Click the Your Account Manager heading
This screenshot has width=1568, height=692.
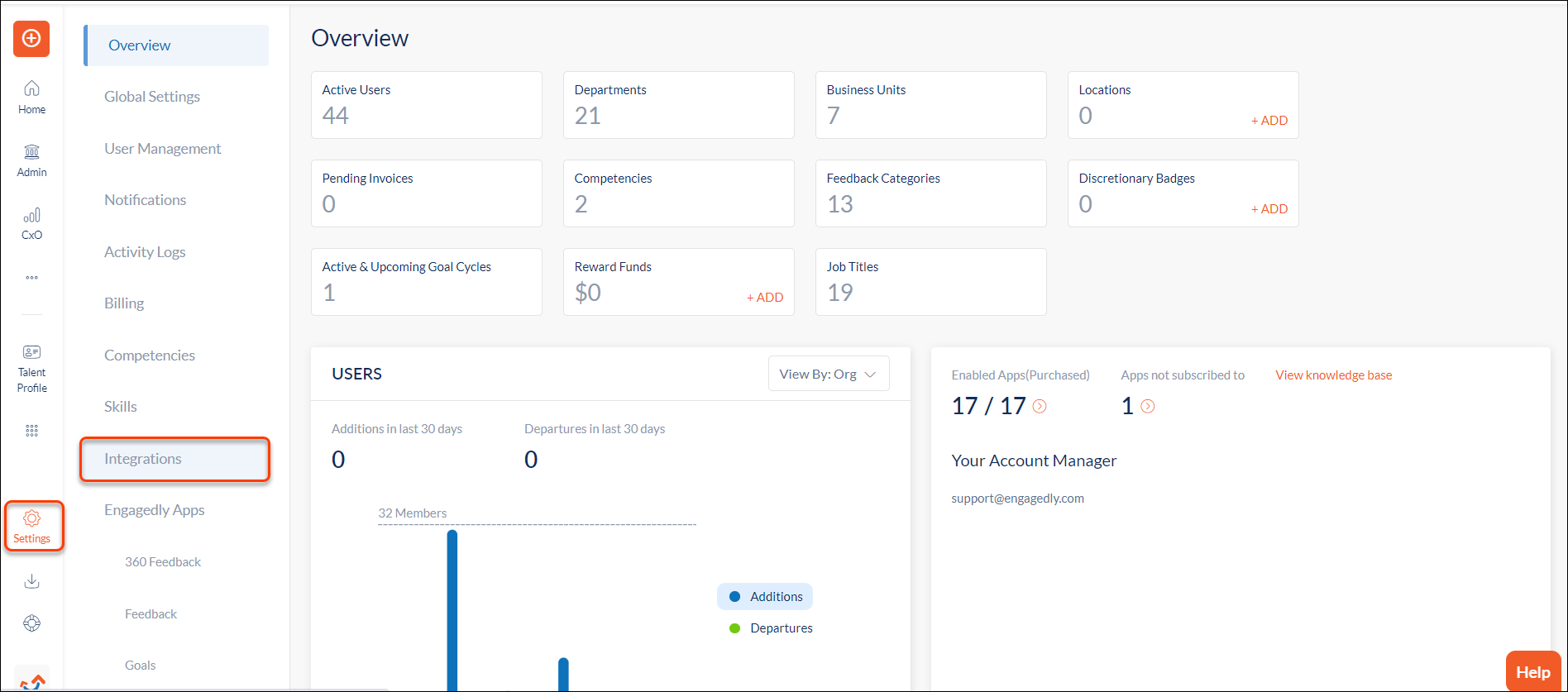click(1034, 461)
